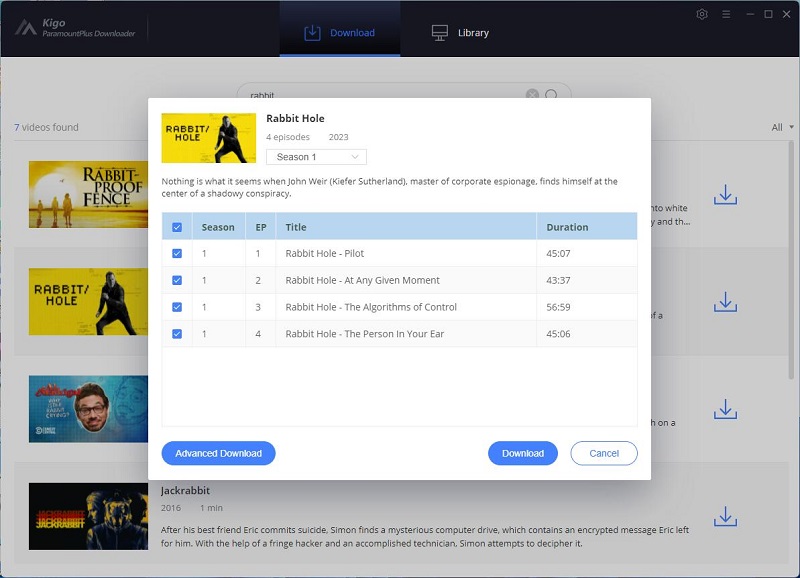Click the Jackrabbit title text

pos(185,491)
